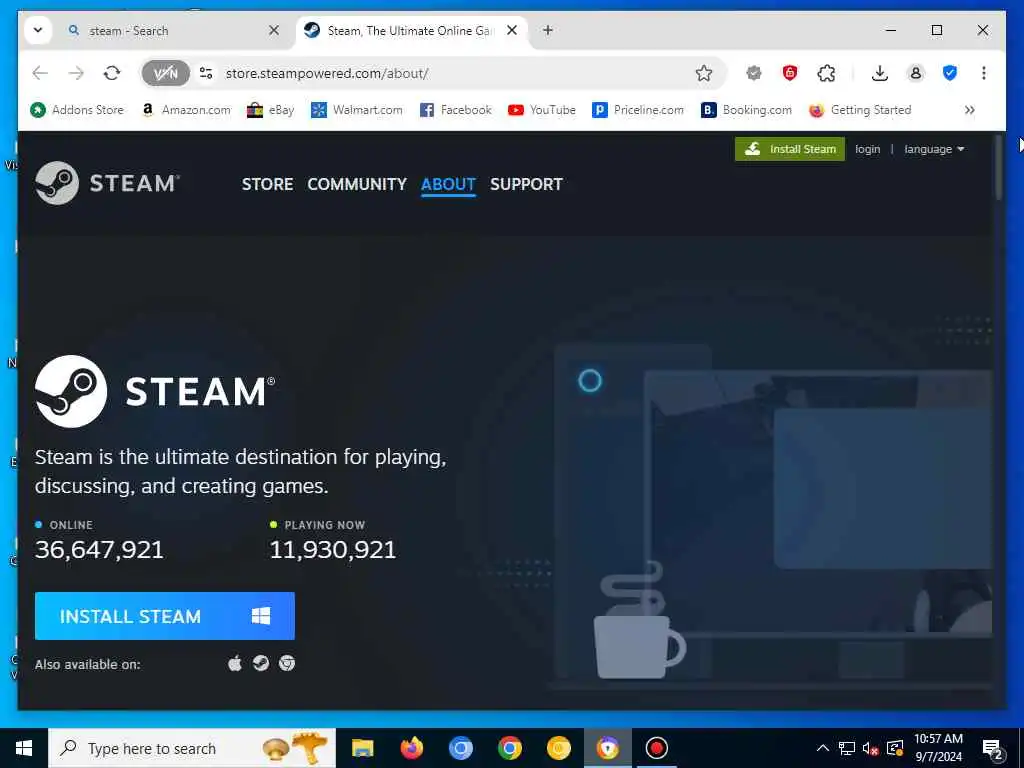Open the Extensions puzzle-piece menu
The width and height of the screenshot is (1024, 768).
pos(826,73)
